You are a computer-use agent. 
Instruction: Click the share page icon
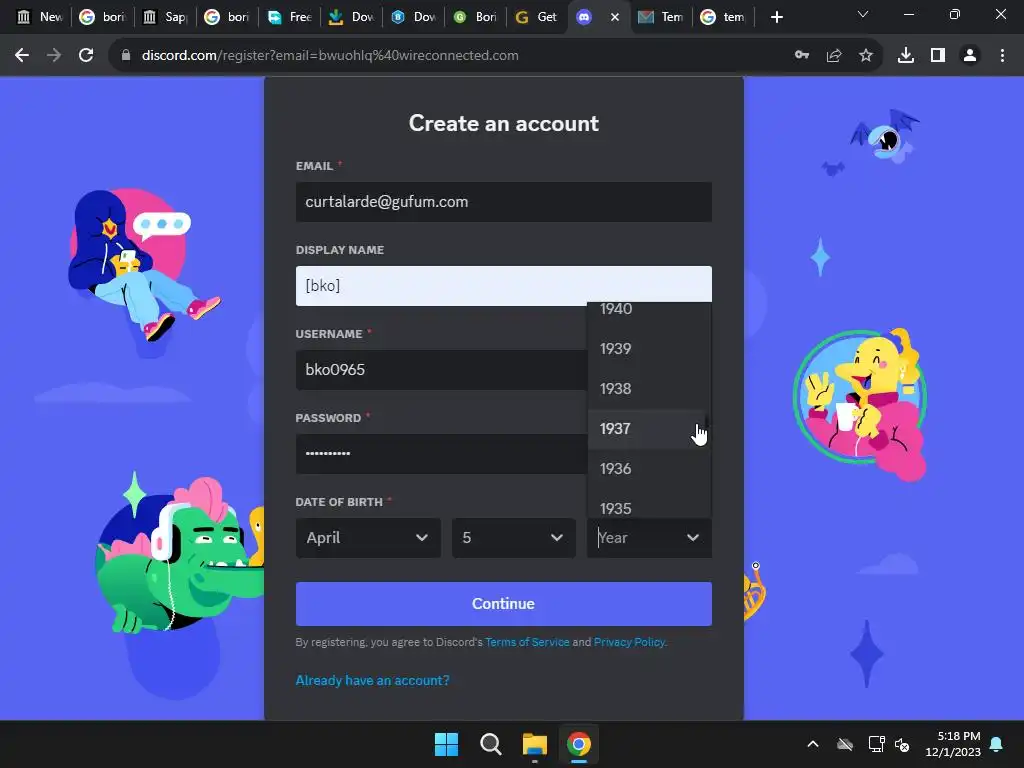click(834, 56)
